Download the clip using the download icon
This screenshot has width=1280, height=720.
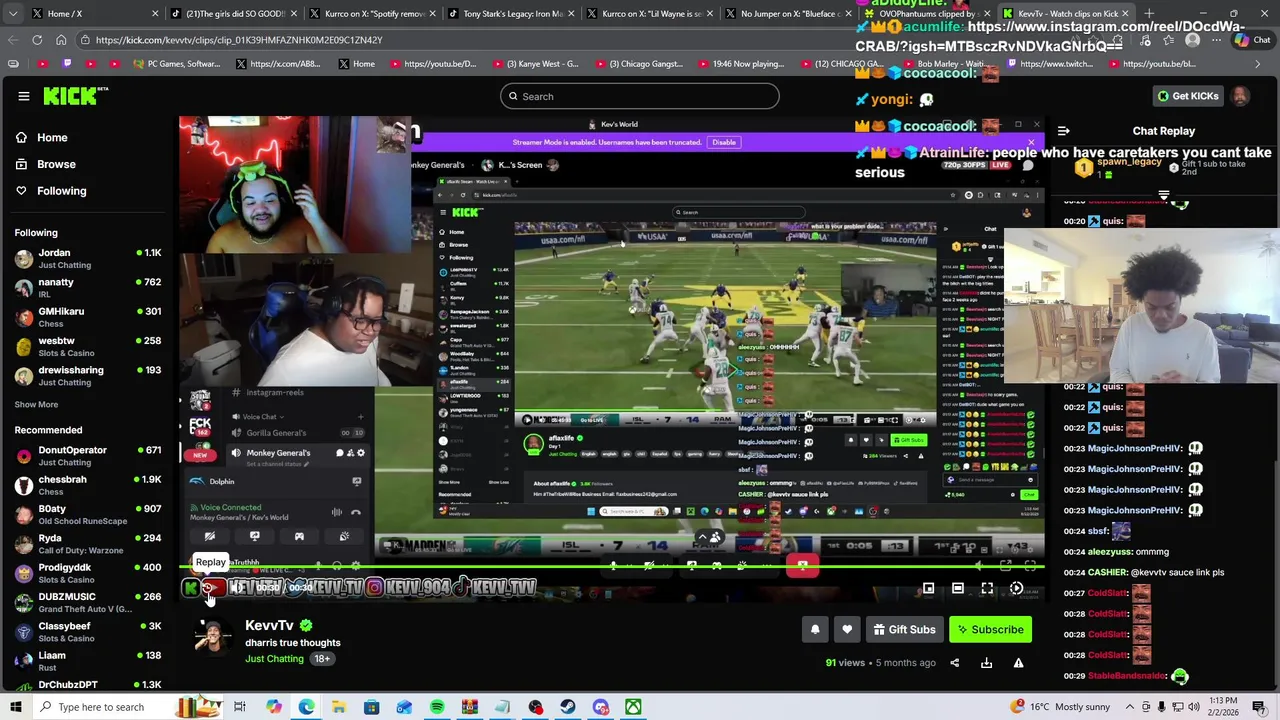[x=986, y=662]
